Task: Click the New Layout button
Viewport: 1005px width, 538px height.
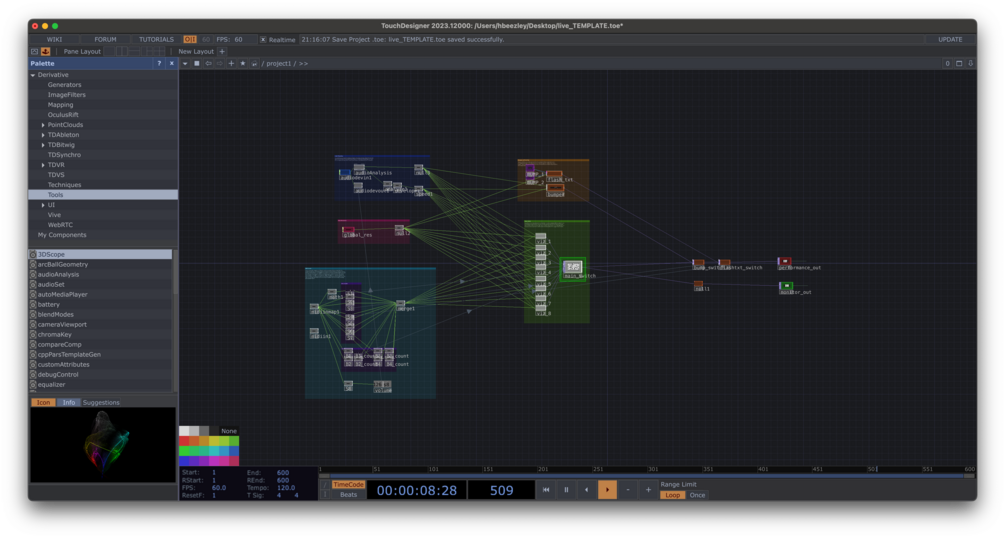Action: click(196, 51)
